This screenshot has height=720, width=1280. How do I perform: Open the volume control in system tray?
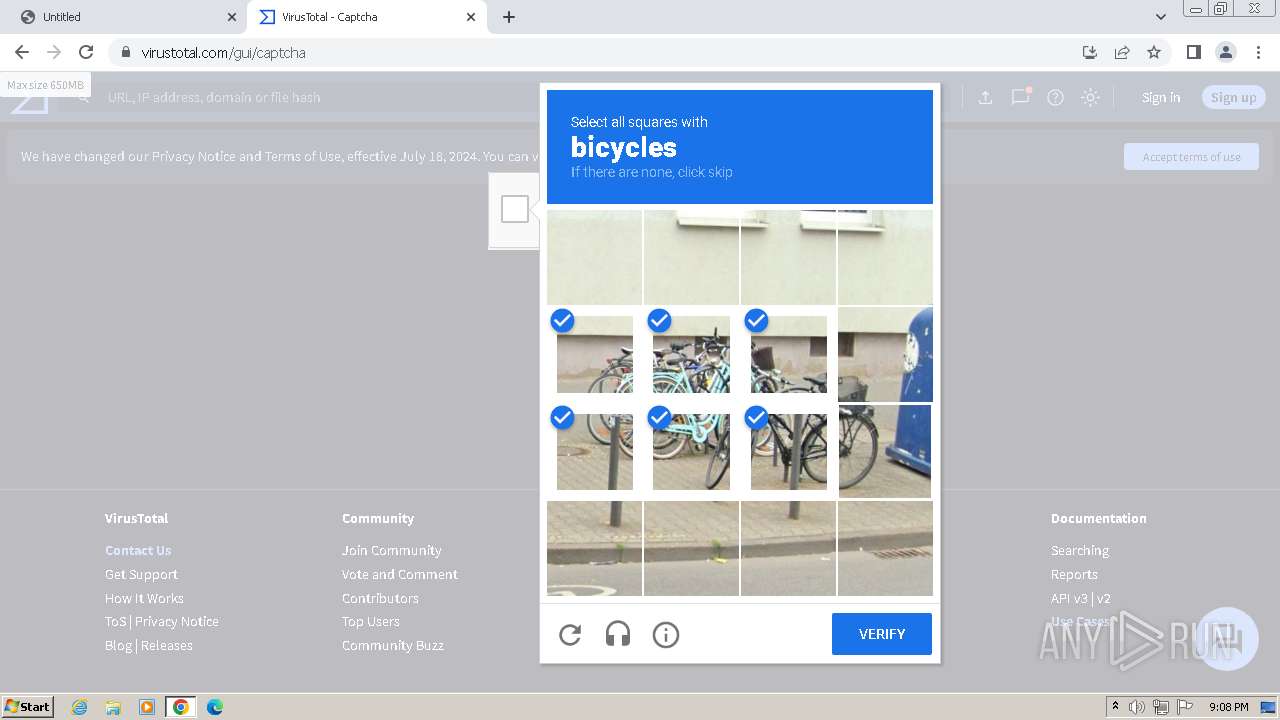1137,707
